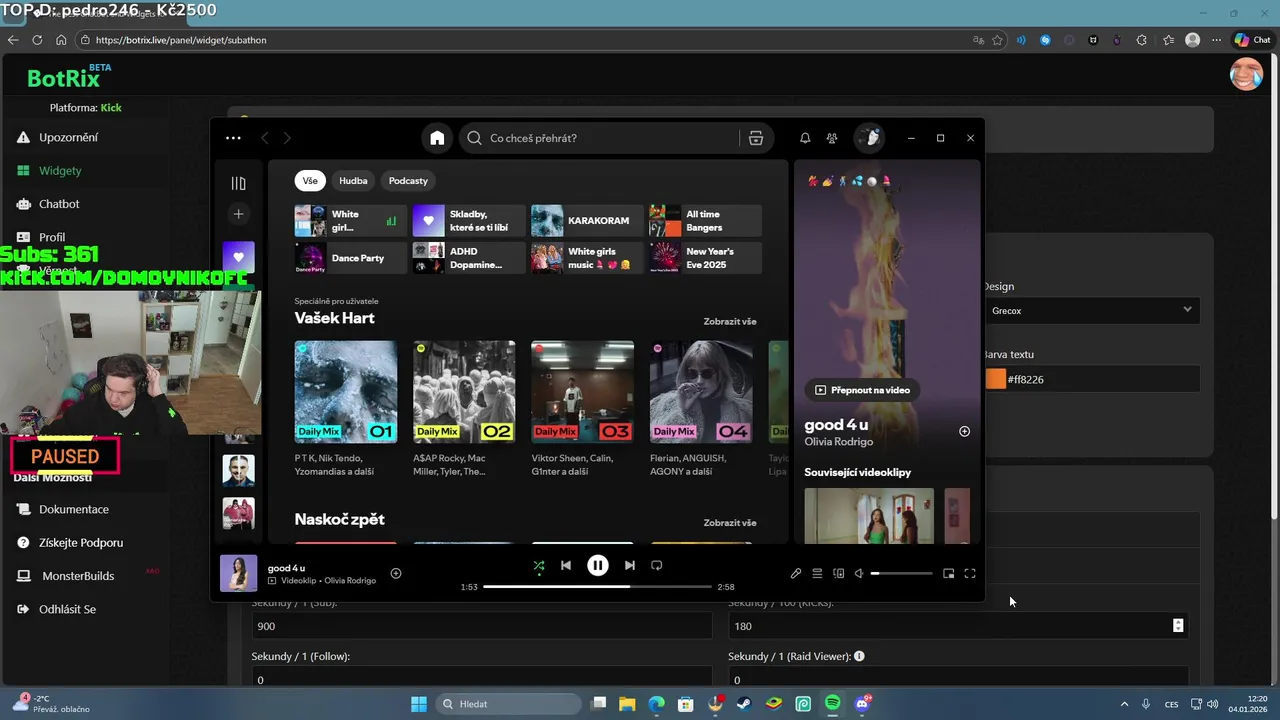This screenshot has height=720, width=1280.
Task: Click the Raid Viewer info icon
Action: 859,657
